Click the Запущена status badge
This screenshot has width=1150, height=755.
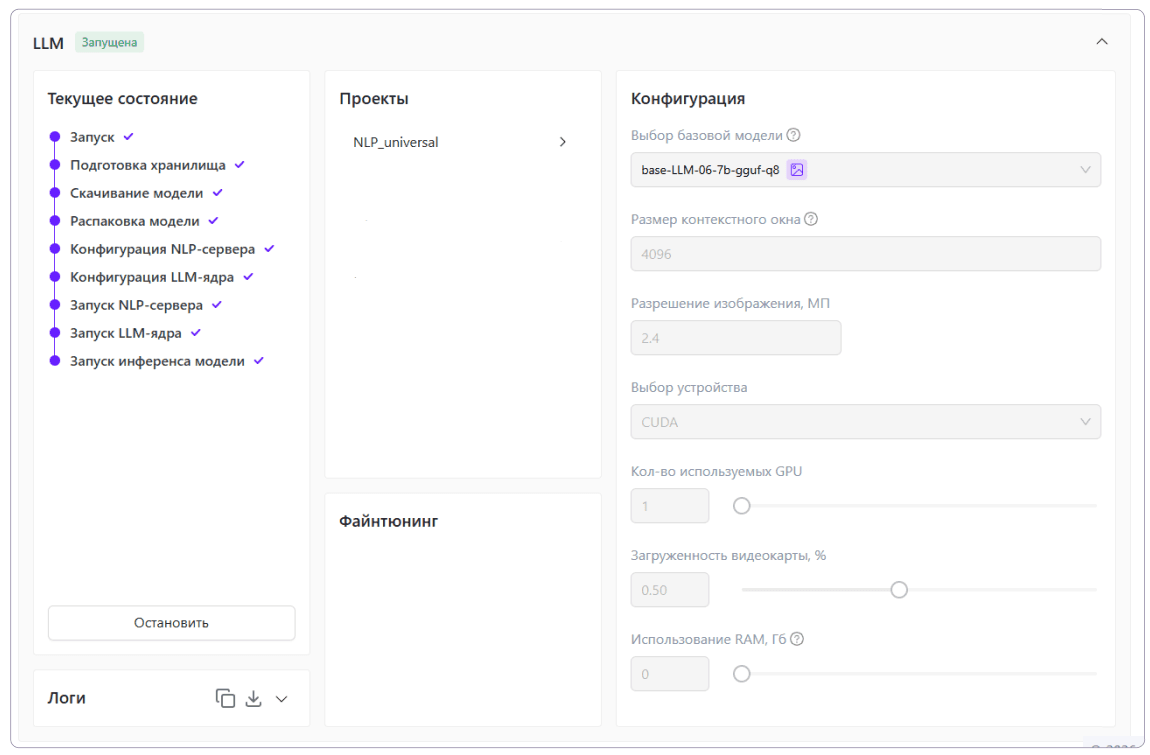(109, 43)
